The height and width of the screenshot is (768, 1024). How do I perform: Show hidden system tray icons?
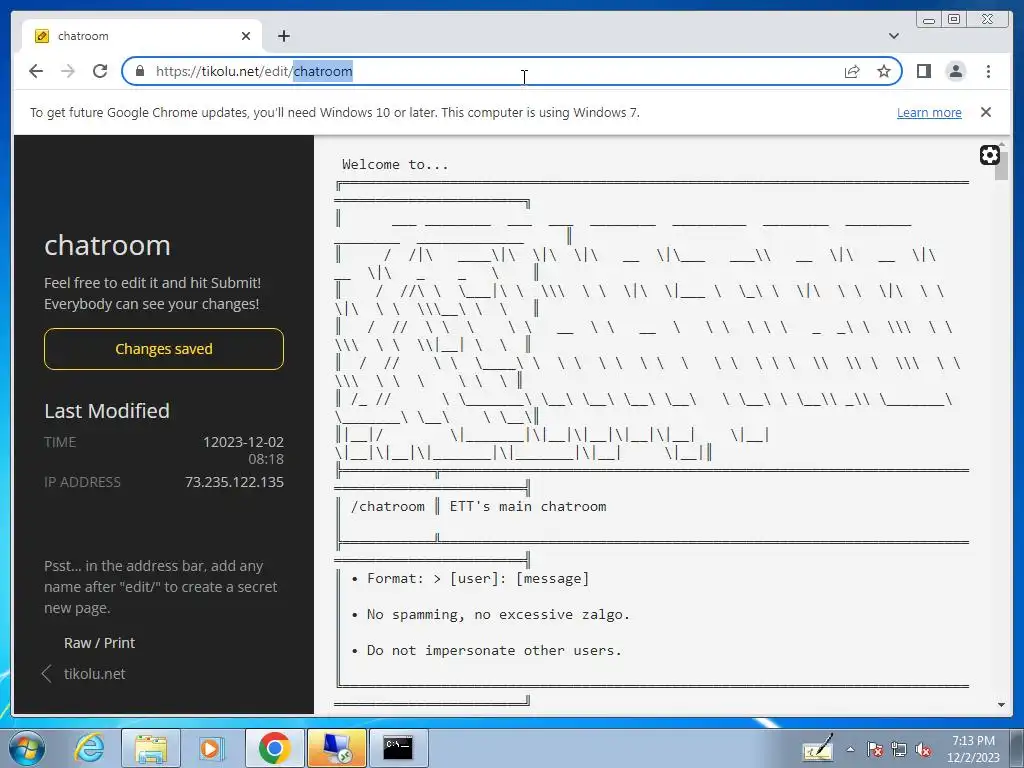pos(850,749)
